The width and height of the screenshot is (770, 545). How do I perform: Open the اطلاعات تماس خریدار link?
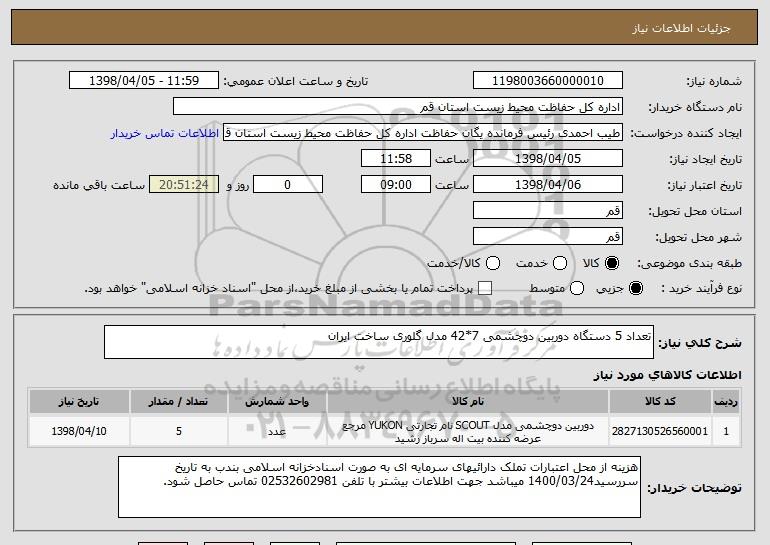click(165, 133)
